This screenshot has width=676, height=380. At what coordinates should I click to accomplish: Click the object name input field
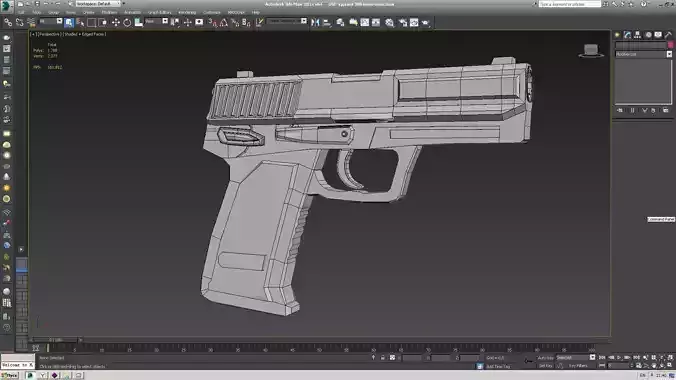641,45
